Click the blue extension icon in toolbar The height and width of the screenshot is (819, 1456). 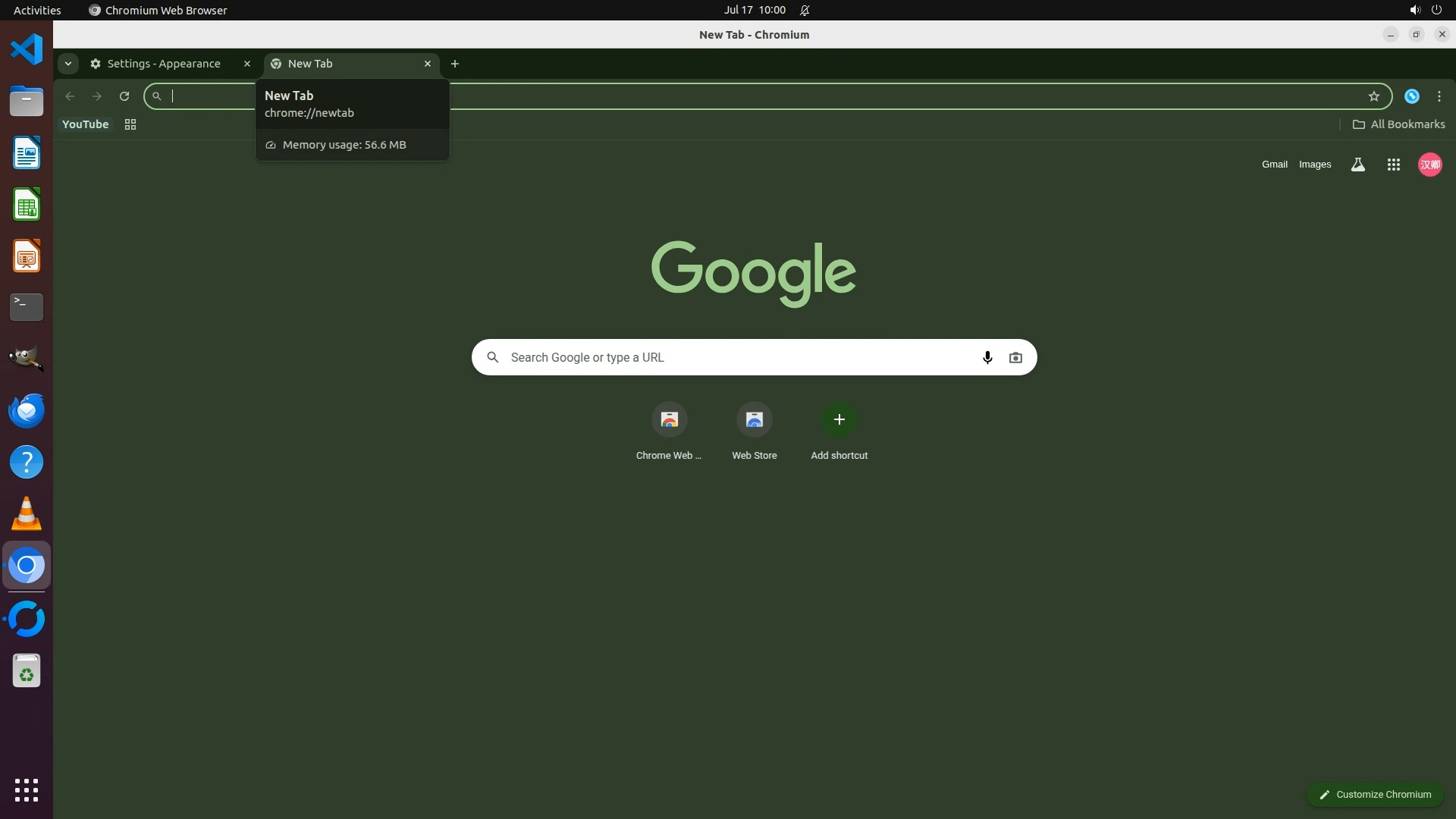[x=1411, y=96]
